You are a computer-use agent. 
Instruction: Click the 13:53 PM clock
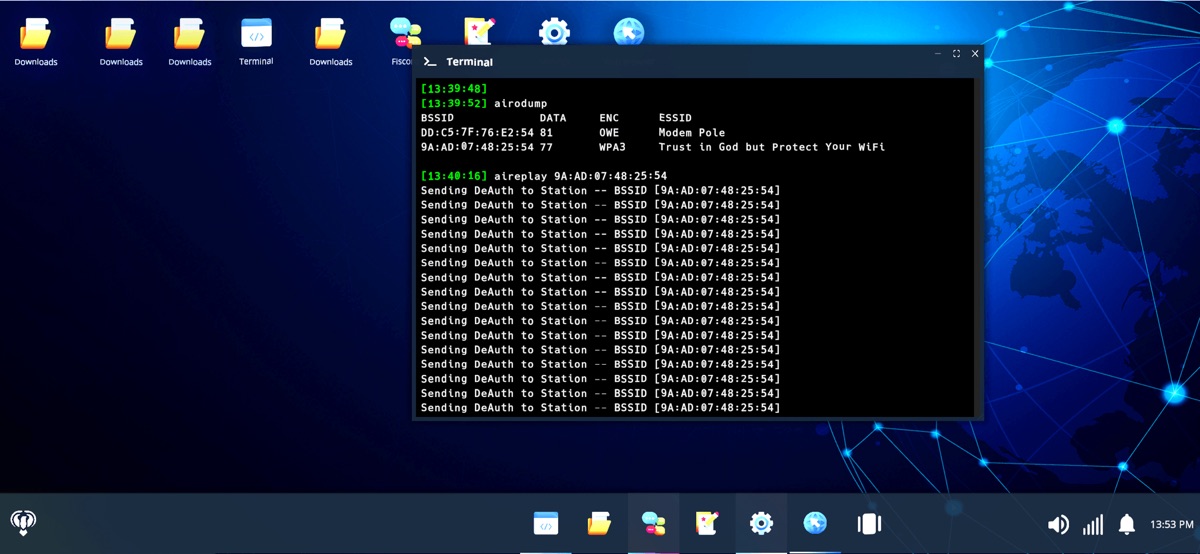point(1172,524)
